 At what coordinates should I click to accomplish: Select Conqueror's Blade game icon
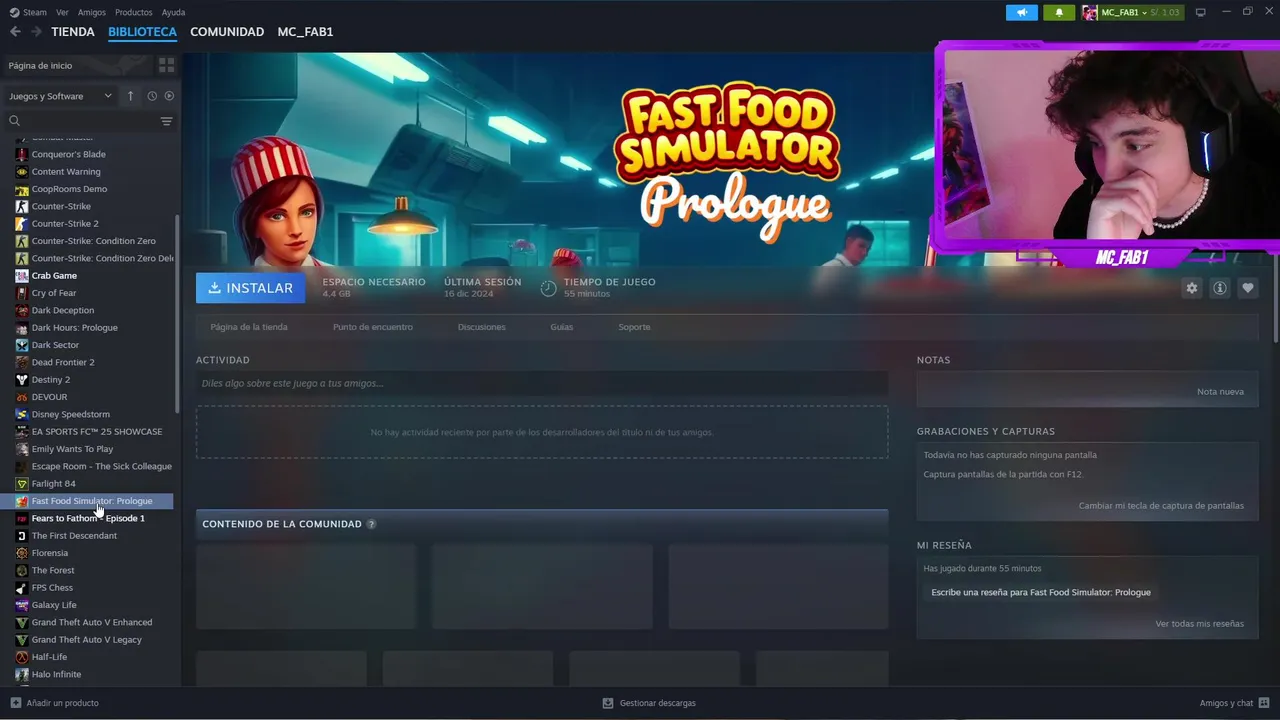point(22,154)
